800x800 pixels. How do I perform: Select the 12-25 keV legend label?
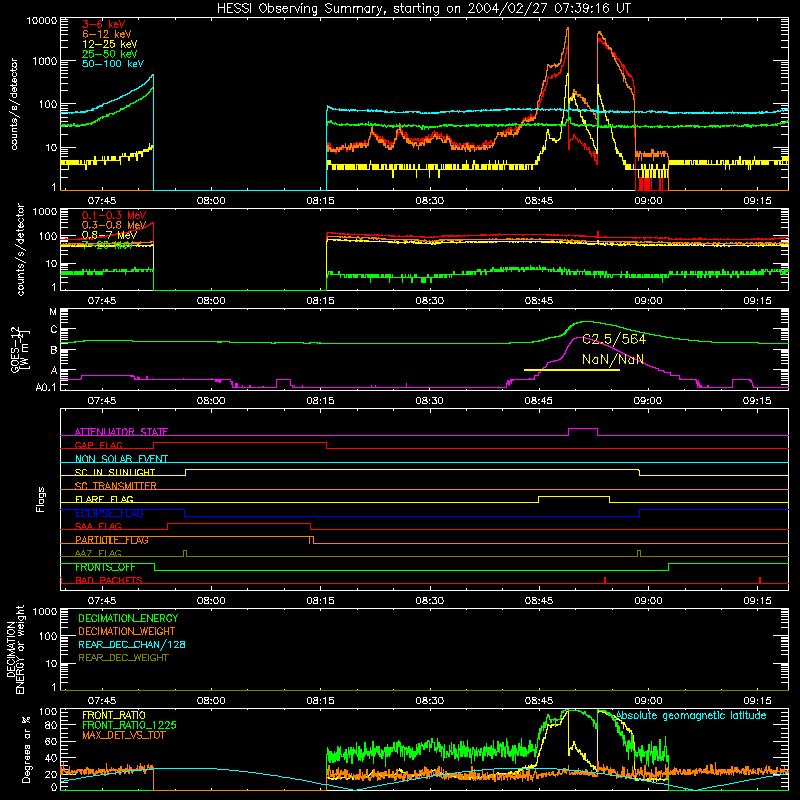(110, 44)
